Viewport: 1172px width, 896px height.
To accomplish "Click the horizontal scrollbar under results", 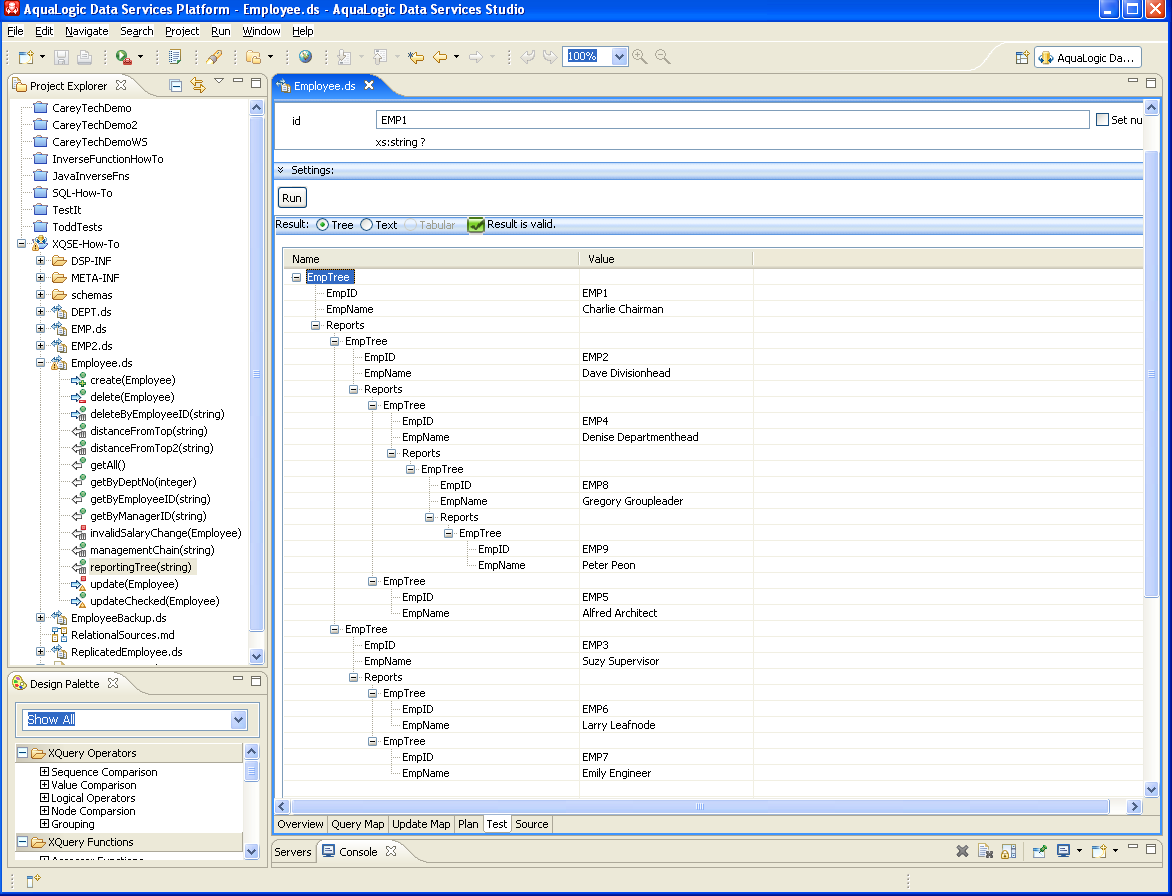I will point(700,806).
